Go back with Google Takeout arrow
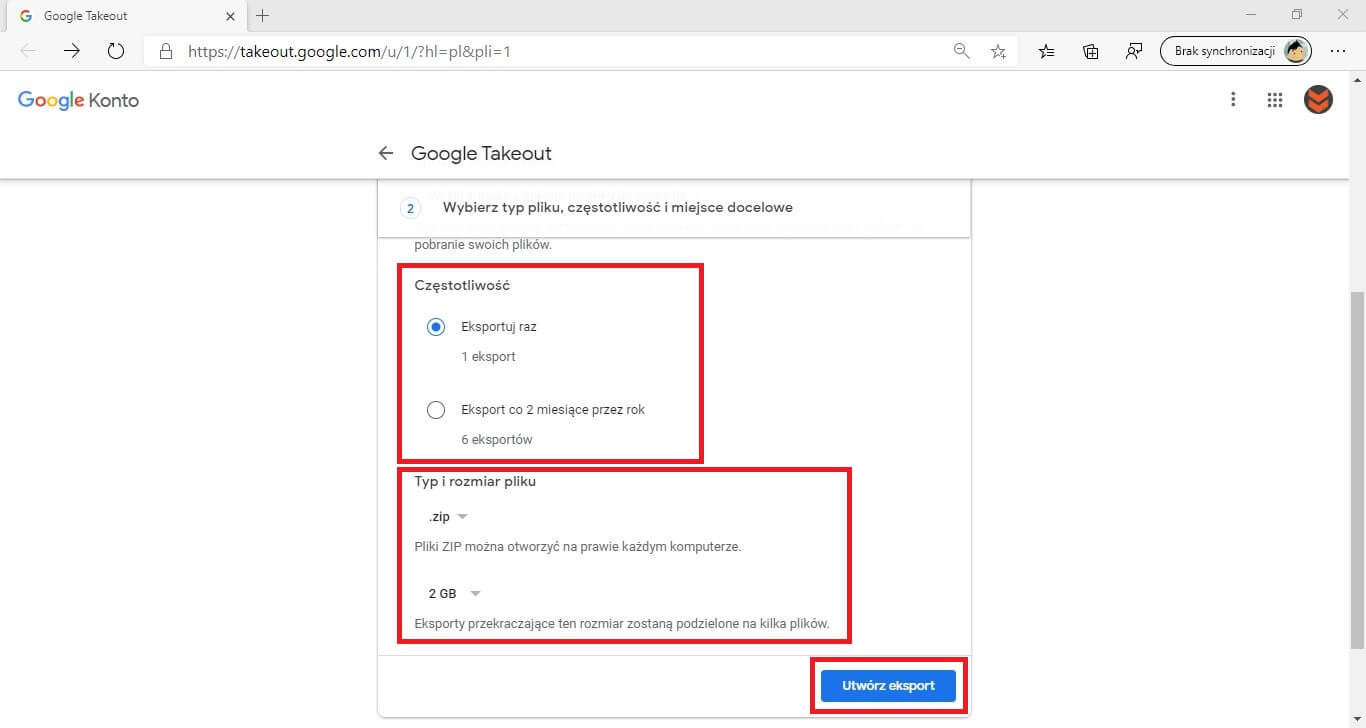The width and height of the screenshot is (1366, 728). click(x=386, y=153)
